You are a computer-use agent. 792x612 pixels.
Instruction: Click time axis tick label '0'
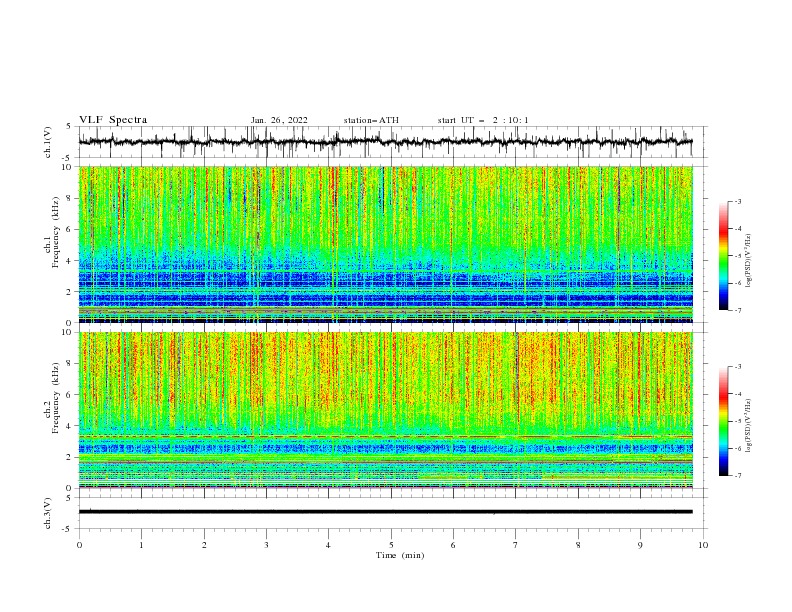point(79,545)
